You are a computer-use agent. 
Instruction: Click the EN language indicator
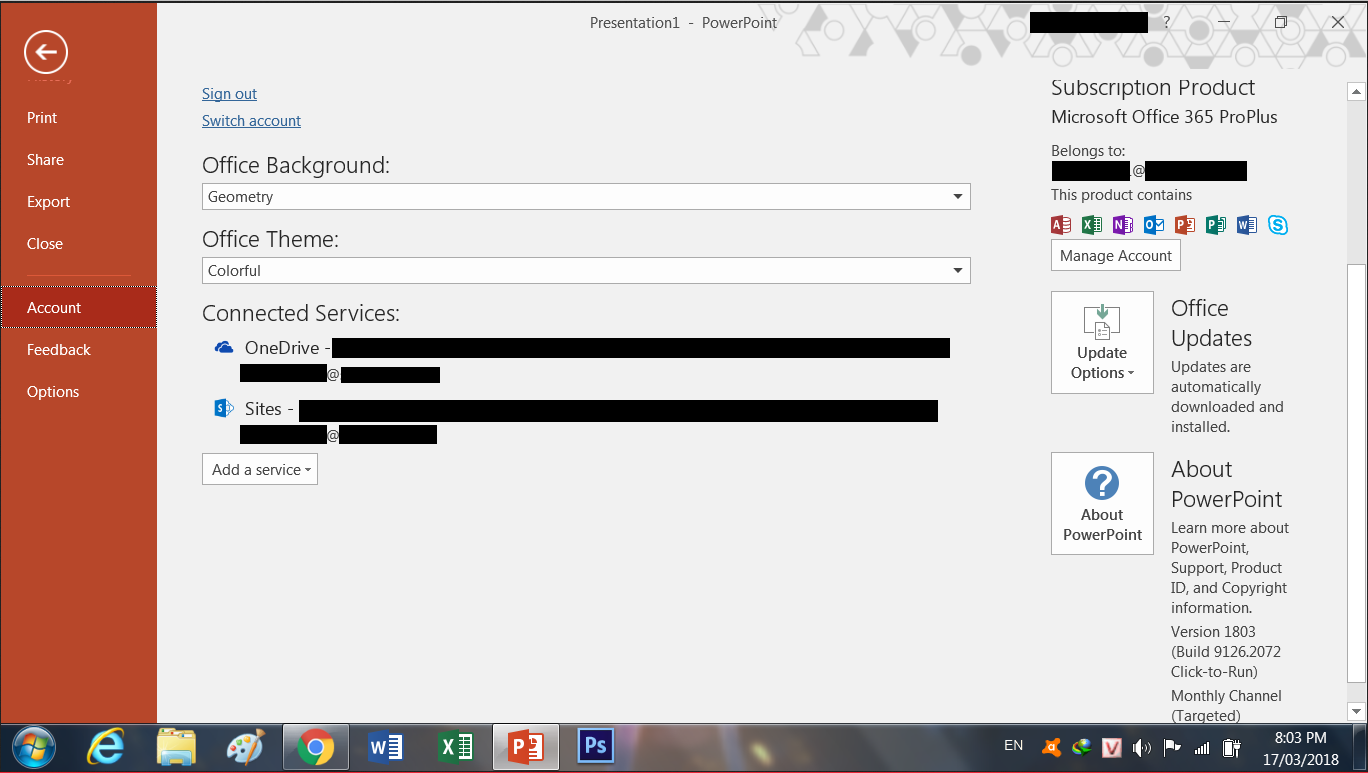tap(1013, 745)
